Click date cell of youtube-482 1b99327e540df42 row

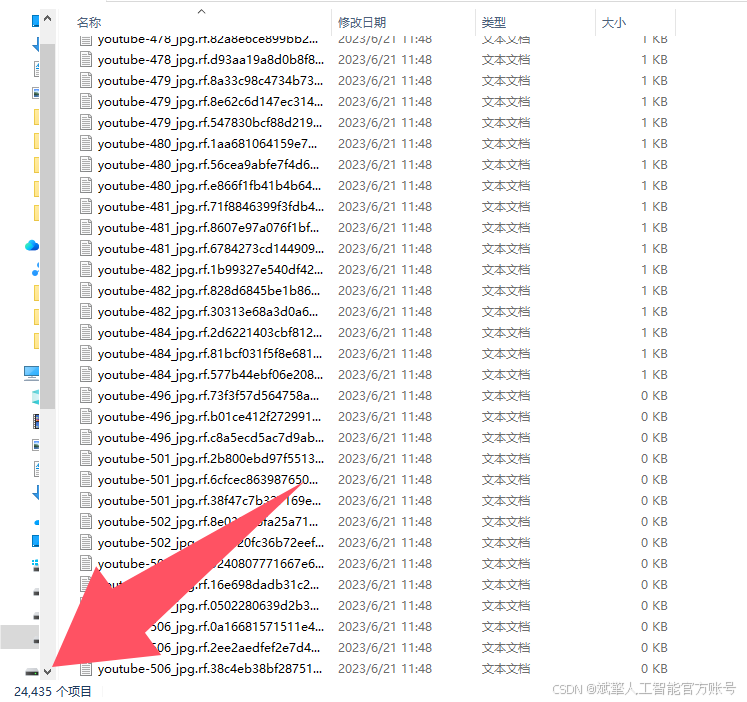coord(385,269)
